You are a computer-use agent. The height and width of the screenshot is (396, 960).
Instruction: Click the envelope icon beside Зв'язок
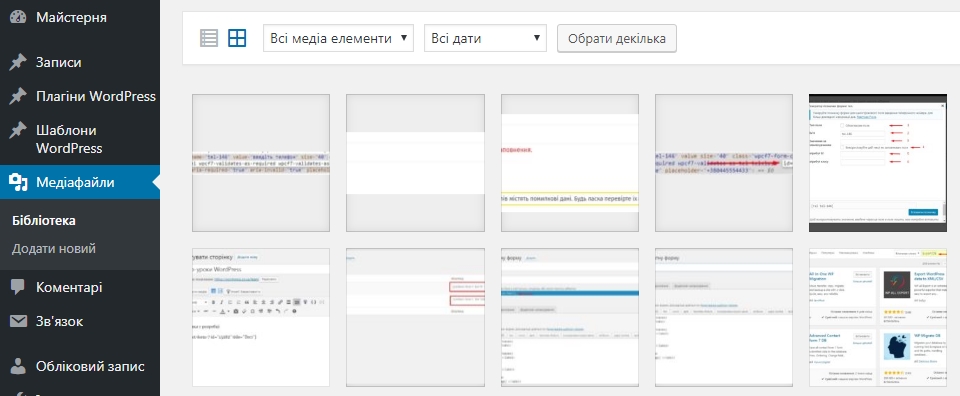(18, 321)
